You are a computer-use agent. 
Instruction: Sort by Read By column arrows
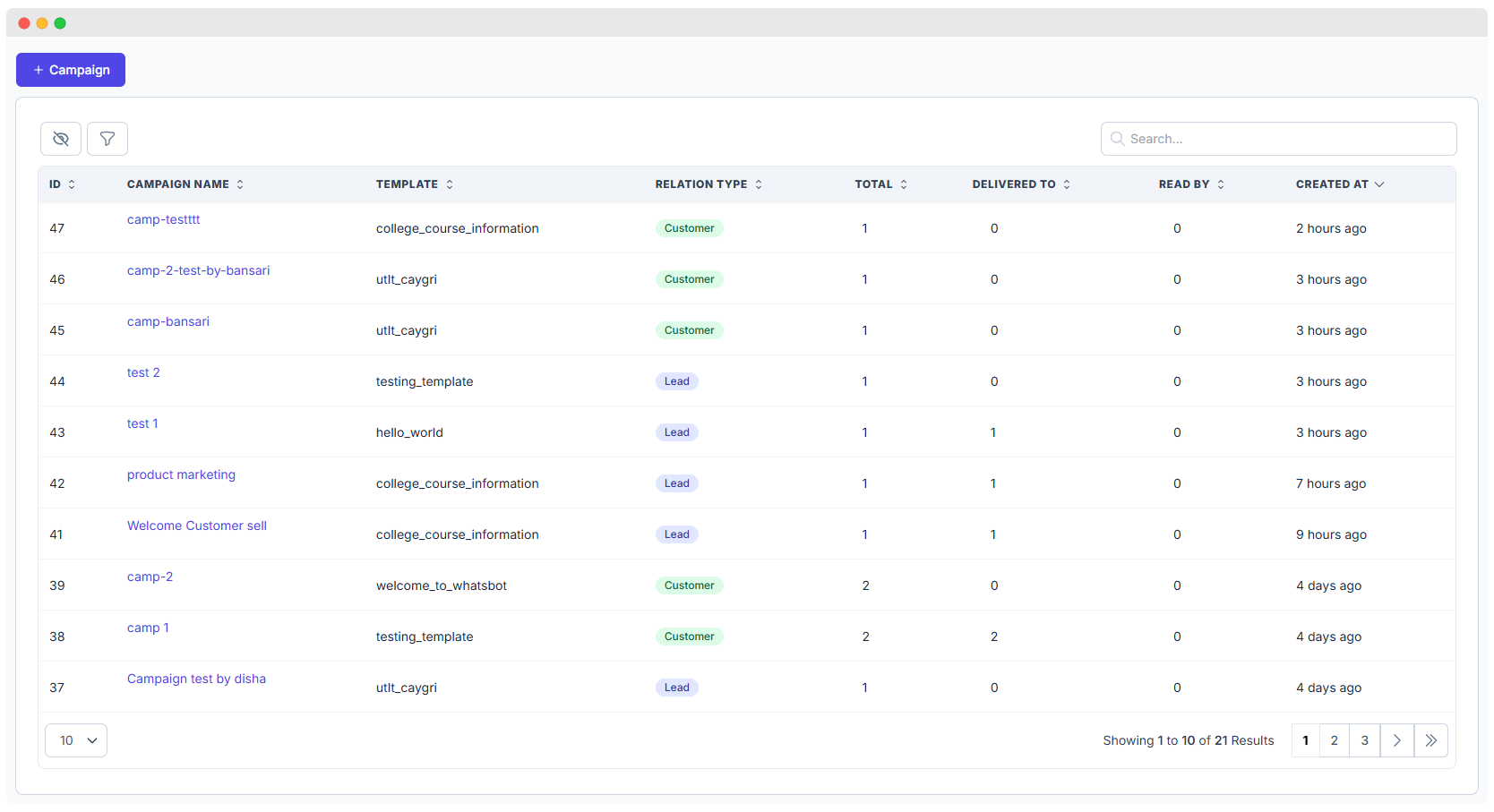click(1221, 184)
